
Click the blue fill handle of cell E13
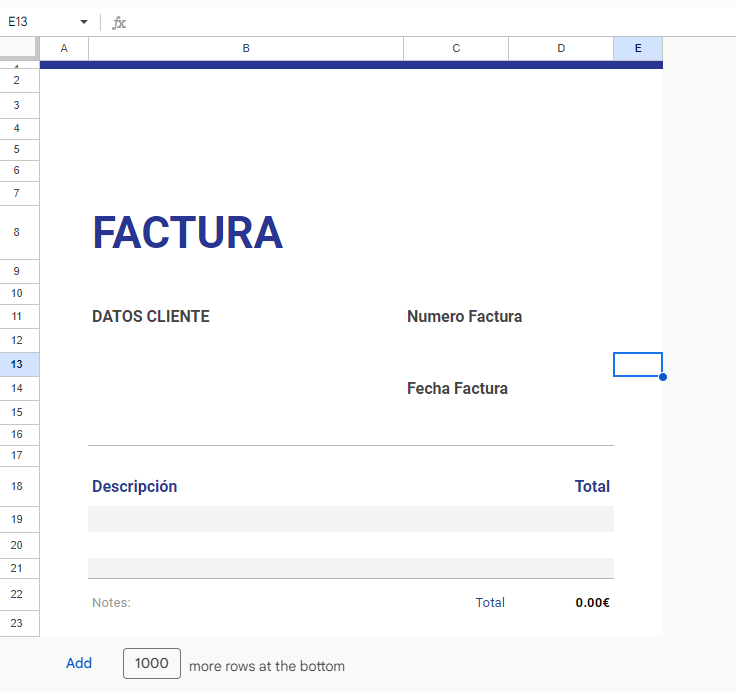663,377
